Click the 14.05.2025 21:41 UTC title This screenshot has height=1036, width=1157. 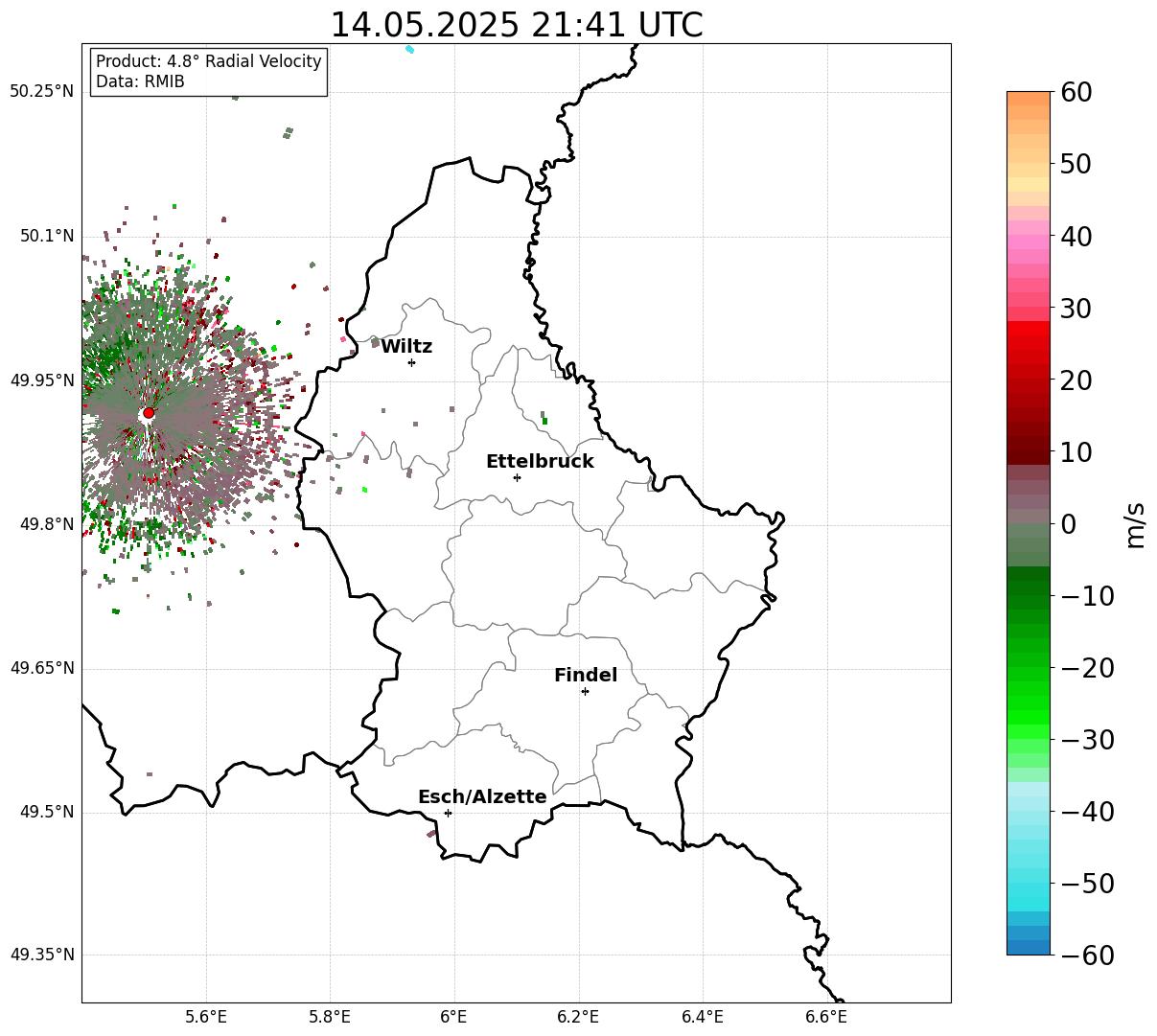click(517, 24)
